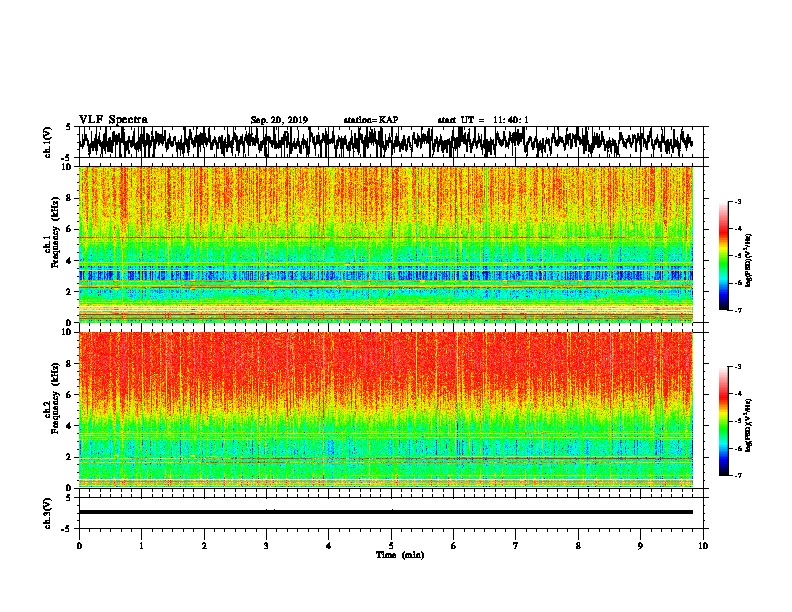
Task: Click time-axis tick label "3"
Action: (266, 546)
